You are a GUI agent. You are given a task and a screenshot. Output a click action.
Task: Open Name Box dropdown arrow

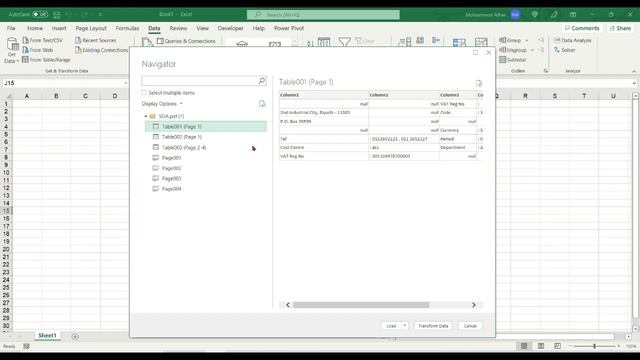tap(126, 83)
